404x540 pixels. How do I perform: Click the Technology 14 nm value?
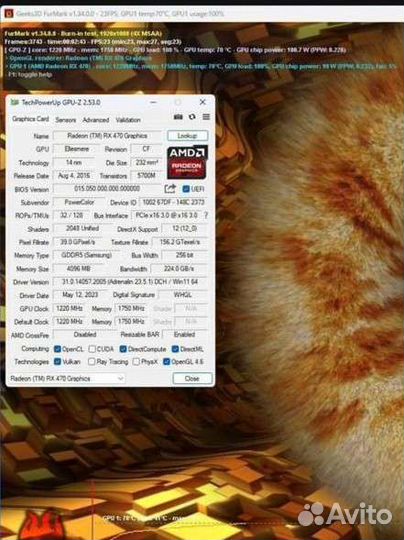(x=74, y=162)
